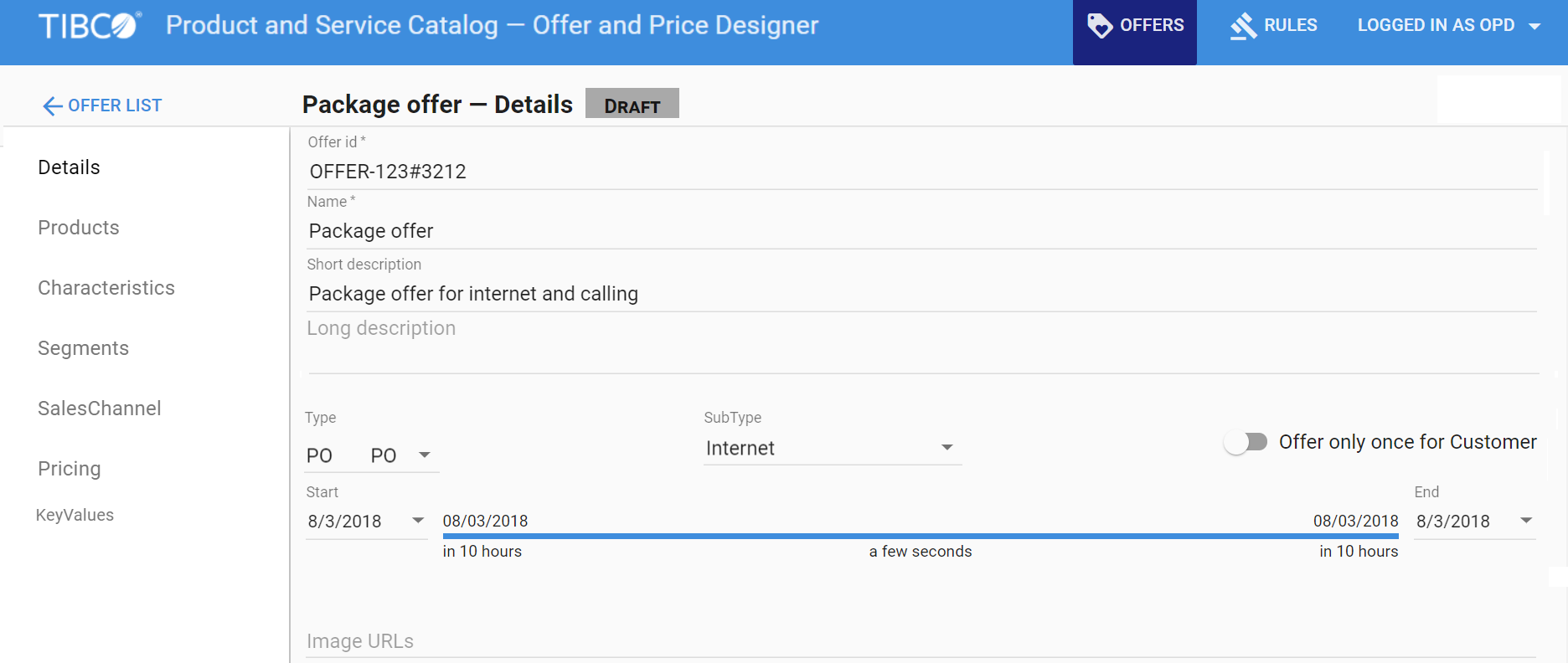
Task: Switch to the Pricing section
Action: tap(70, 469)
